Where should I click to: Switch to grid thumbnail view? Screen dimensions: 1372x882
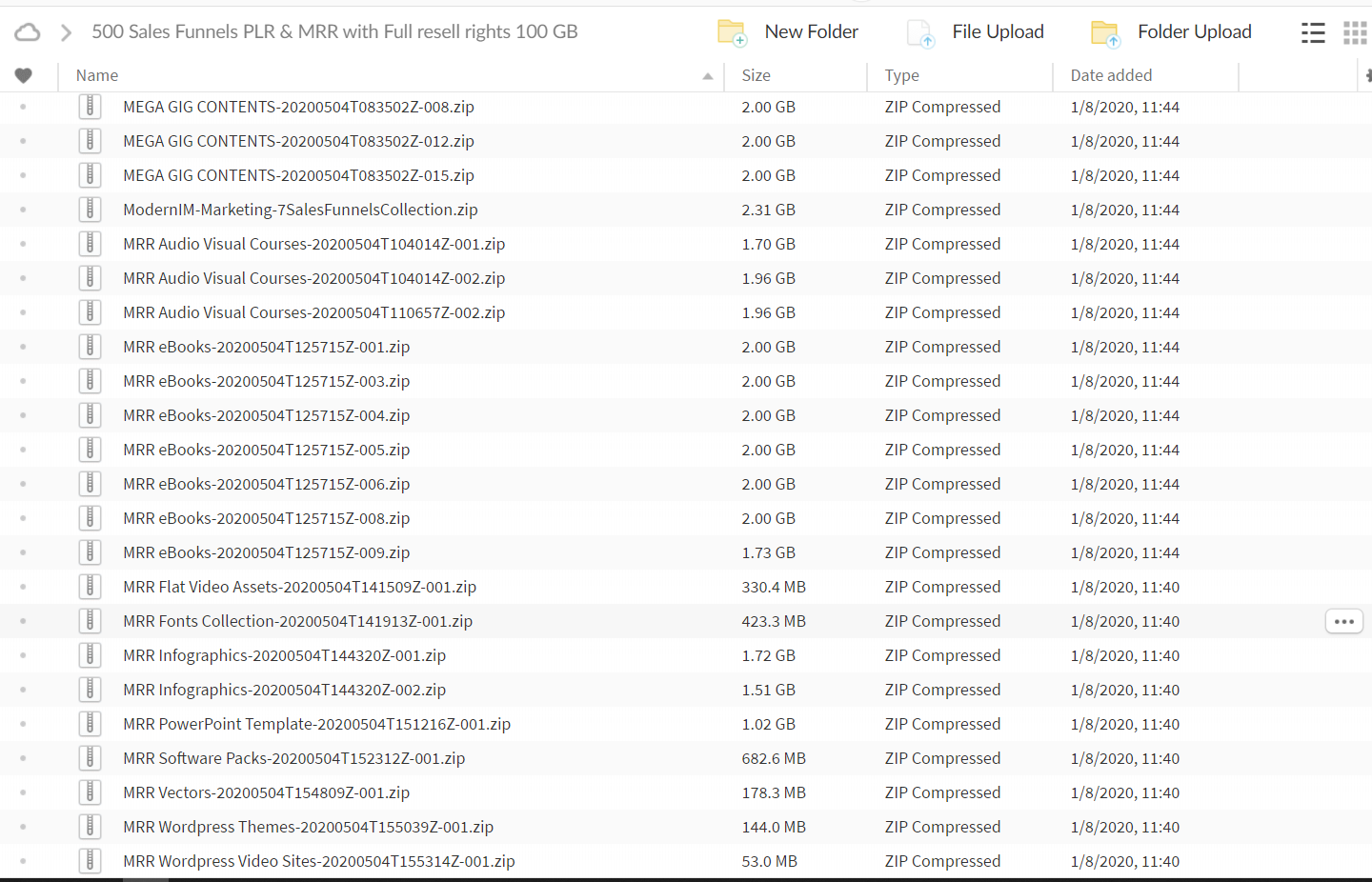(x=1355, y=33)
